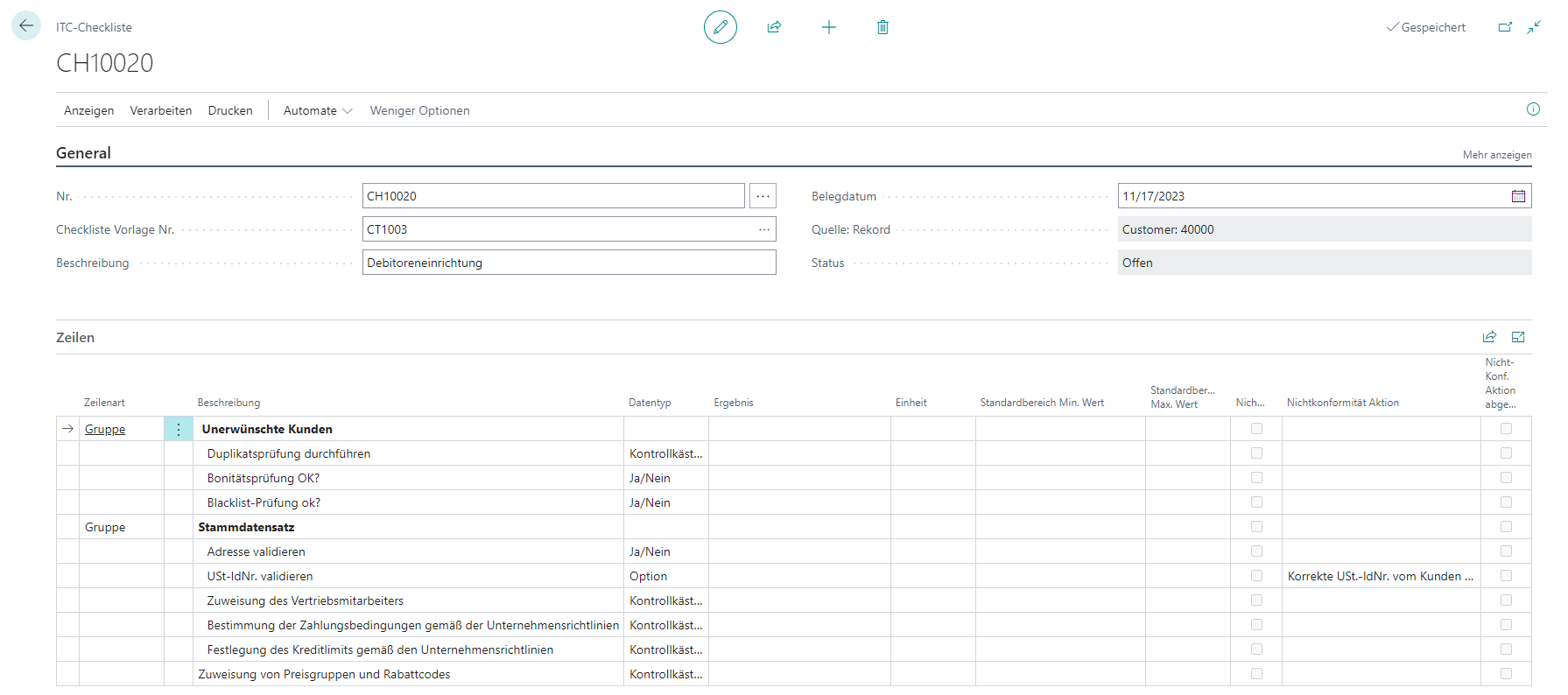Click the Beschreibung input field
Viewport: 1568px width, 695px height.
click(x=568, y=263)
